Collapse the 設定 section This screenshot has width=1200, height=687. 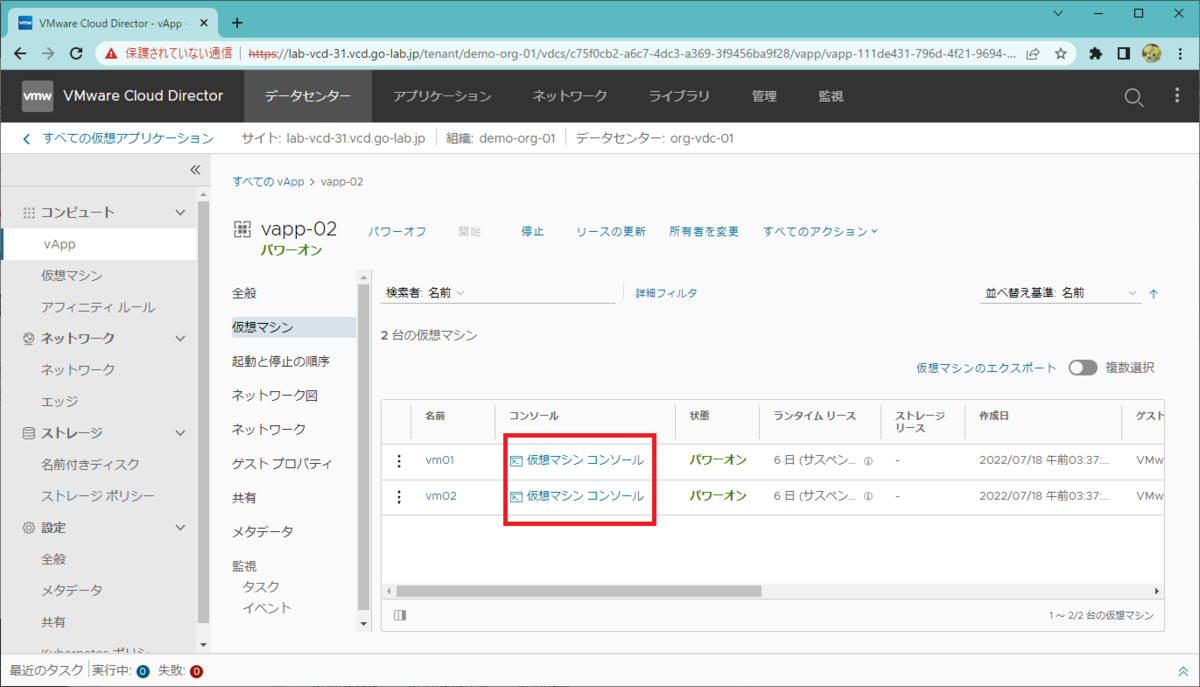180,528
